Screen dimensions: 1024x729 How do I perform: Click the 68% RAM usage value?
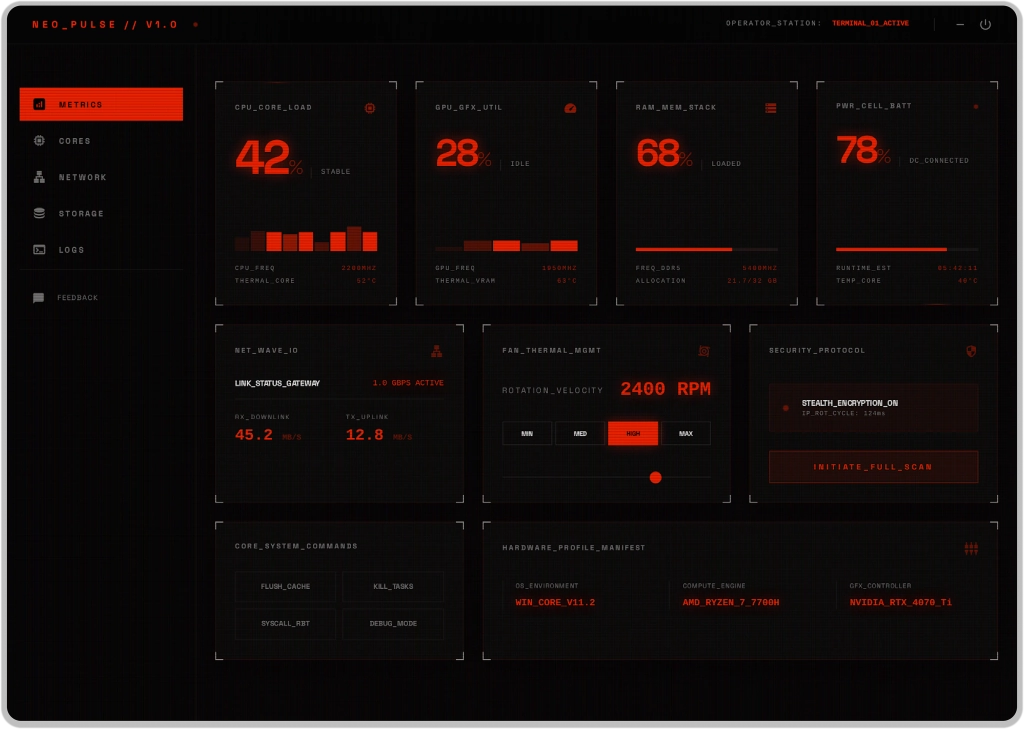[x=664, y=154]
